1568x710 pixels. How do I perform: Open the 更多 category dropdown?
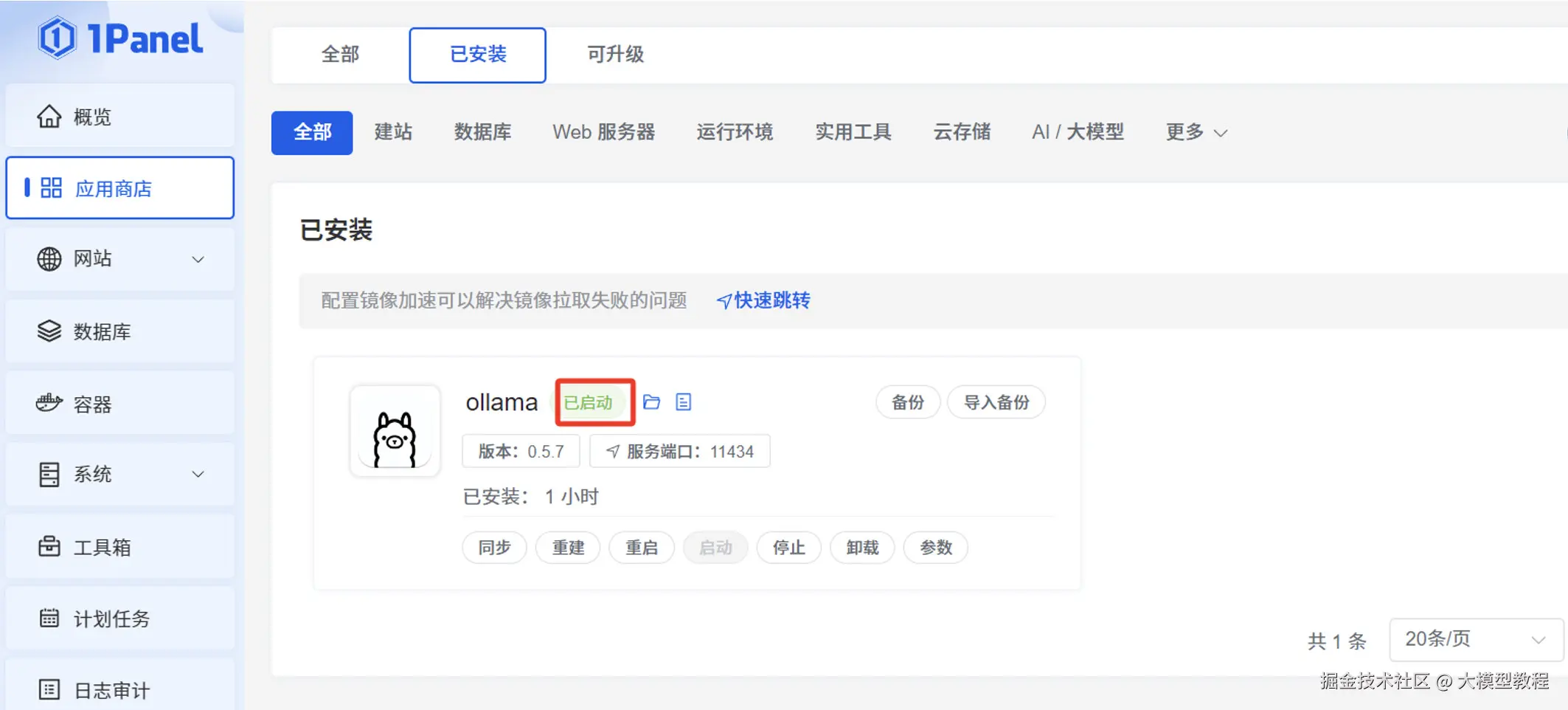click(x=1196, y=132)
